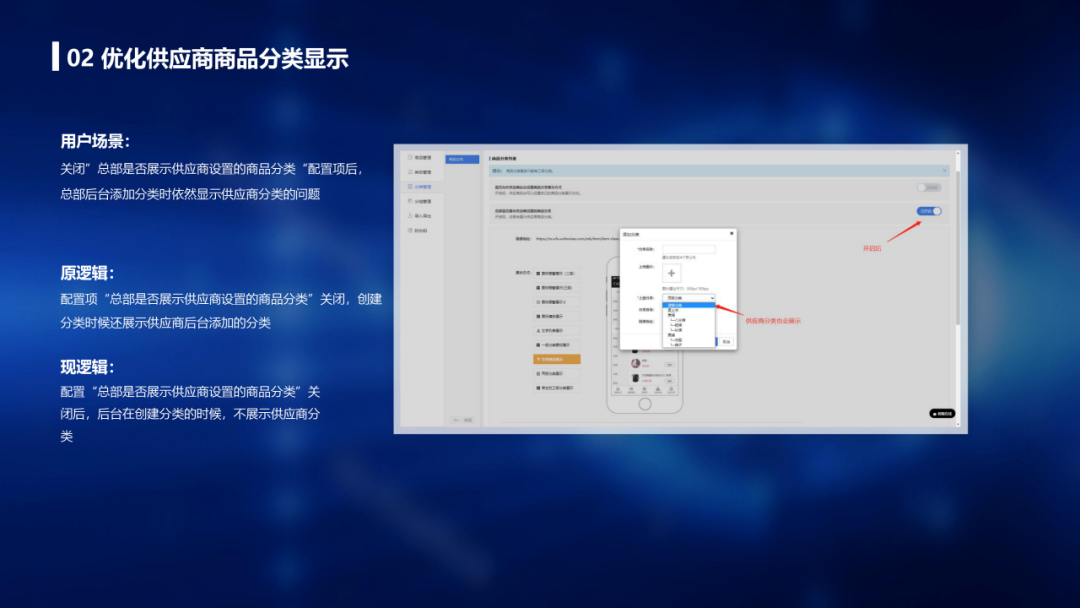The height and width of the screenshot is (608, 1080).
Task: Select the blue 商品分类 submenu tab
Action: pos(462,159)
